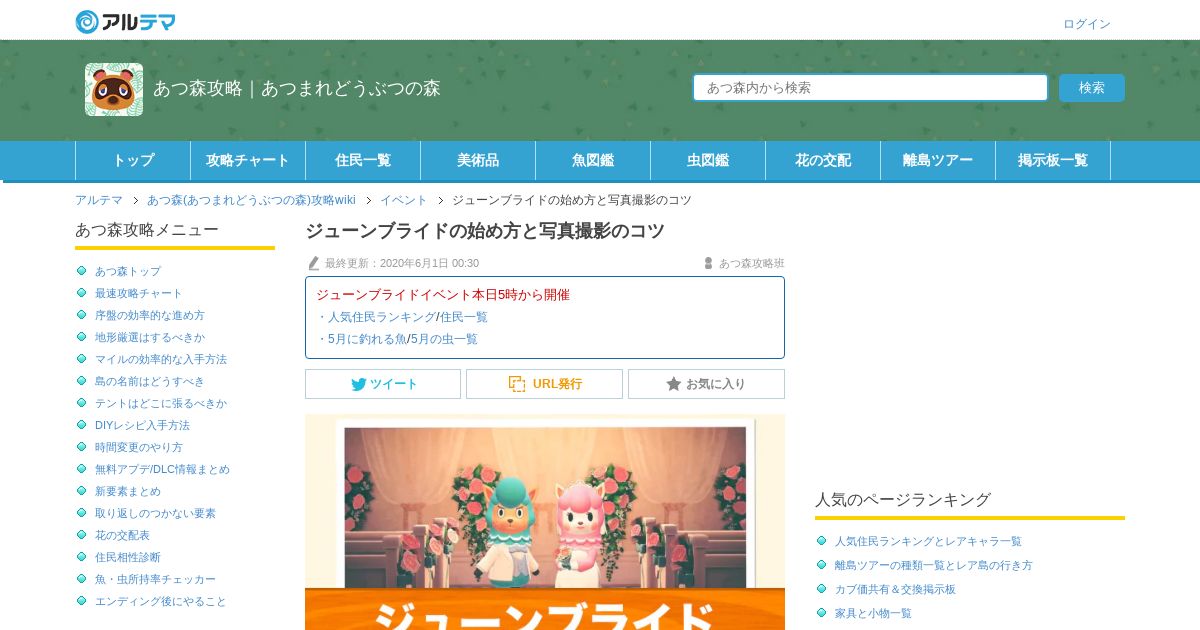Click the 検索 button

click(x=1092, y=88)
